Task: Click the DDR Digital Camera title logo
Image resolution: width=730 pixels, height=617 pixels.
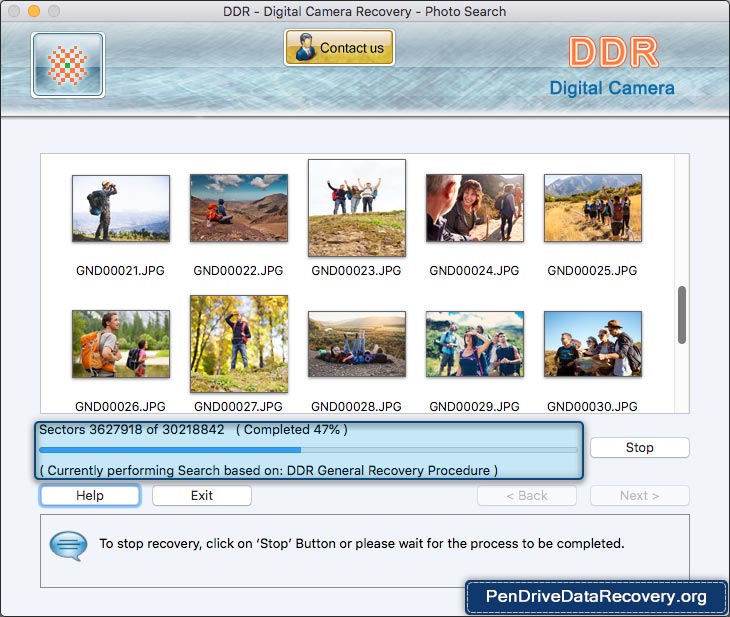Action: [x=612, y=67]
